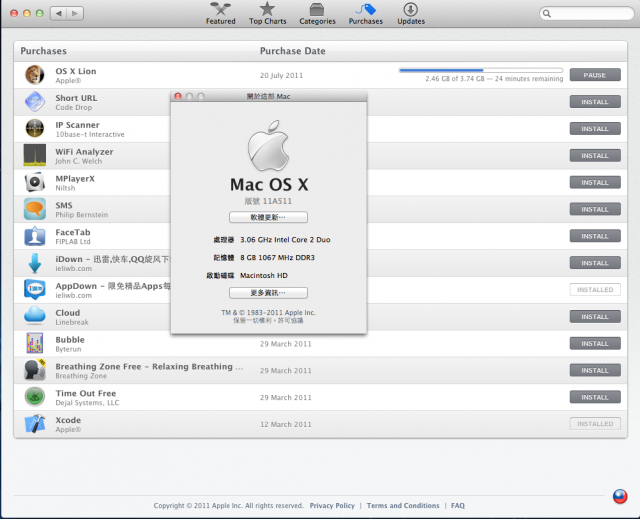Click the IP Scanner title
Screen dimensions: 640x519
78,125
